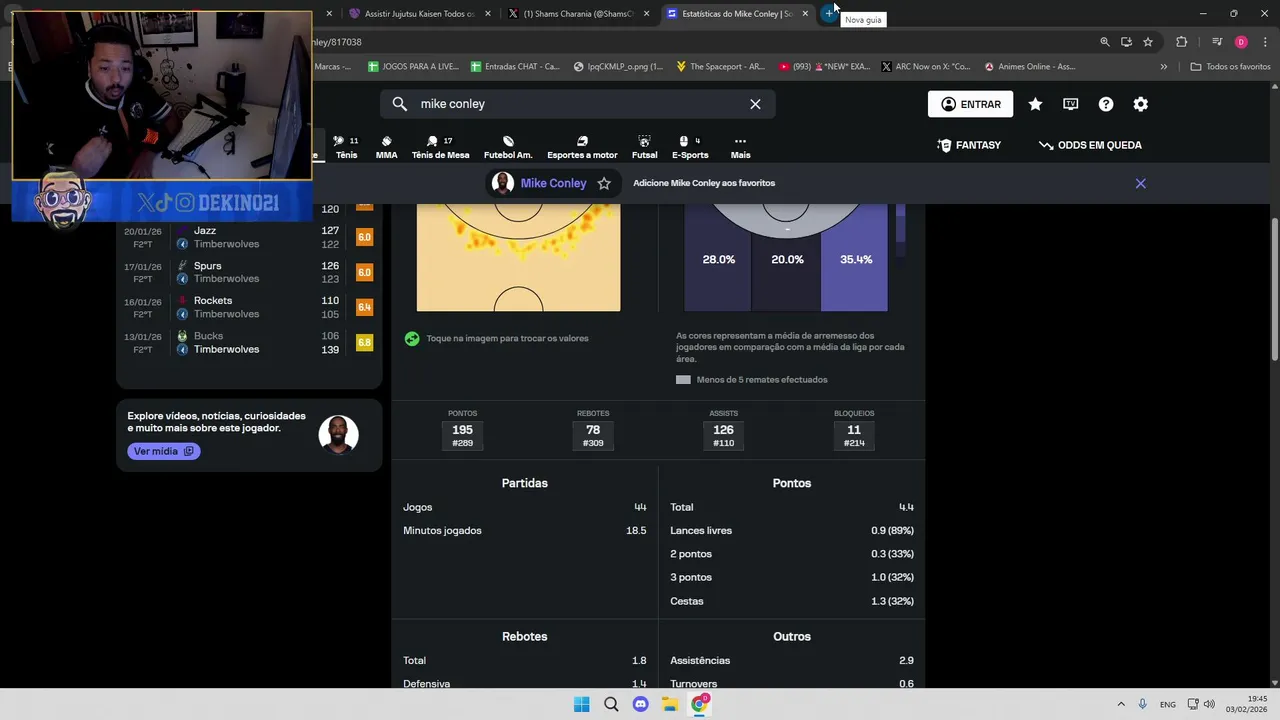Image resolution: width=1280 pixels, height=720 pixels.
Task: Open the 'Todos os favoritos' folder
Action: [x=1230, y=67]
